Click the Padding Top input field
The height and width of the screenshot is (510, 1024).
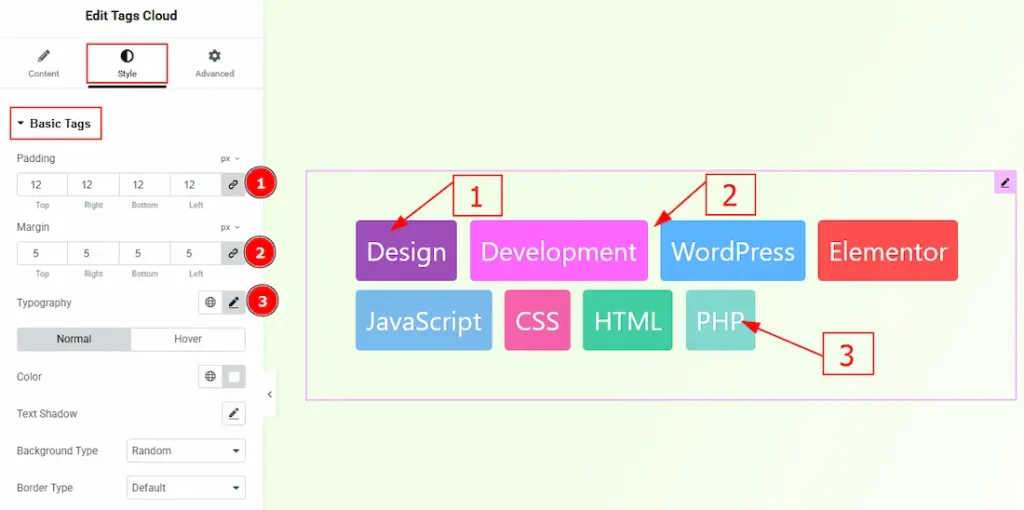tap(42, 185)
